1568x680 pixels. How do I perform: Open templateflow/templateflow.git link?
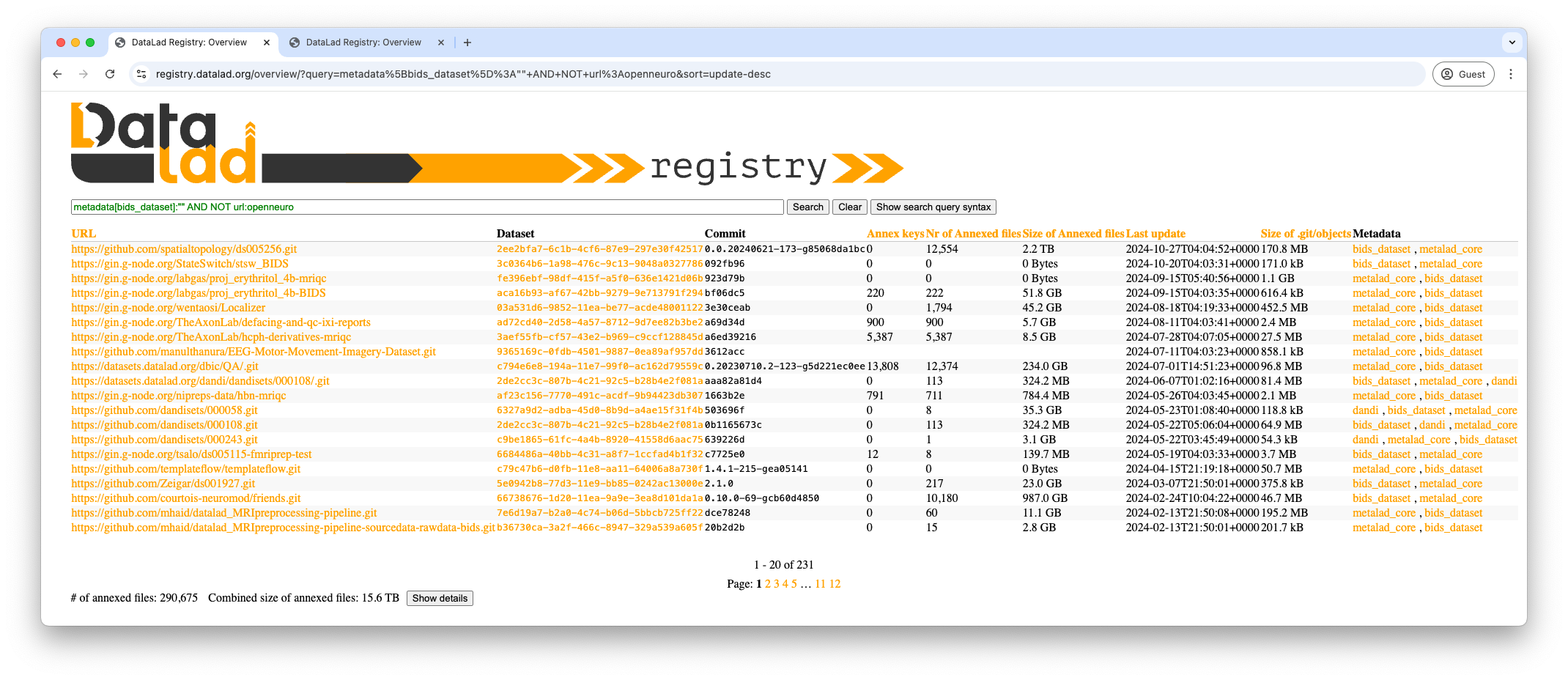click(185, 469)
